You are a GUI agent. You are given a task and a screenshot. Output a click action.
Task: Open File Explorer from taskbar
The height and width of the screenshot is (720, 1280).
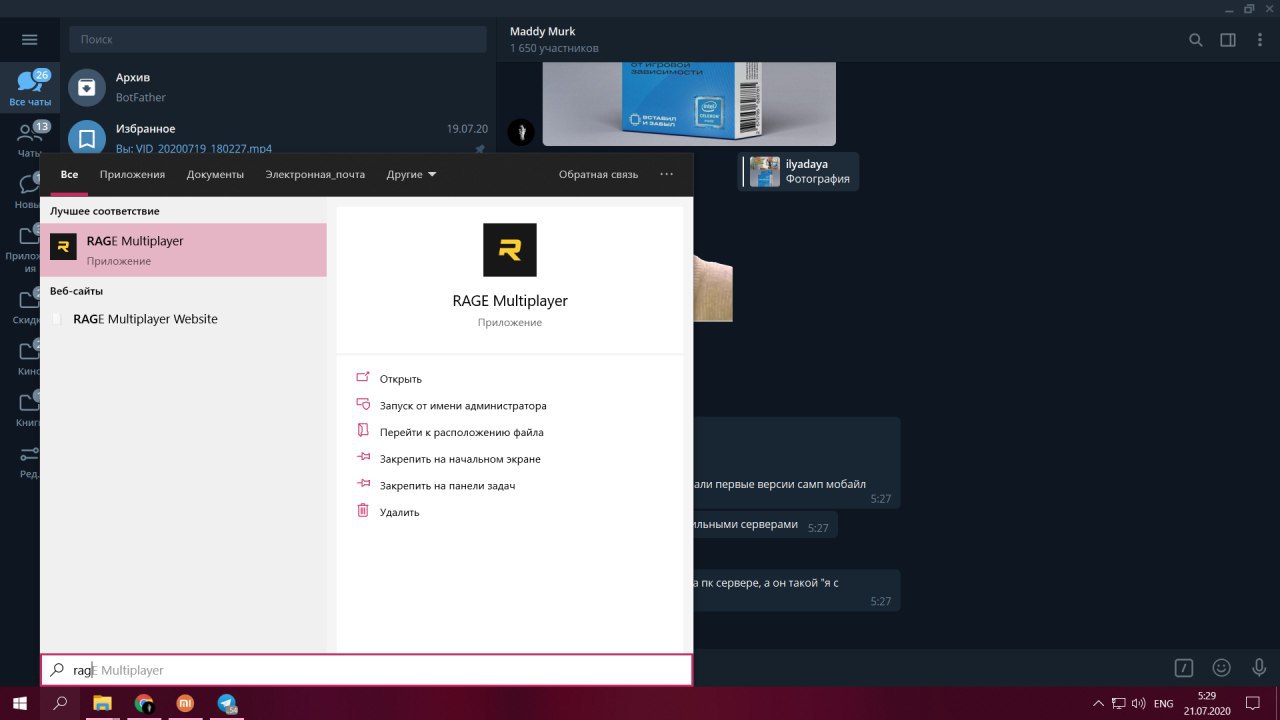click(x=102, y=703)
